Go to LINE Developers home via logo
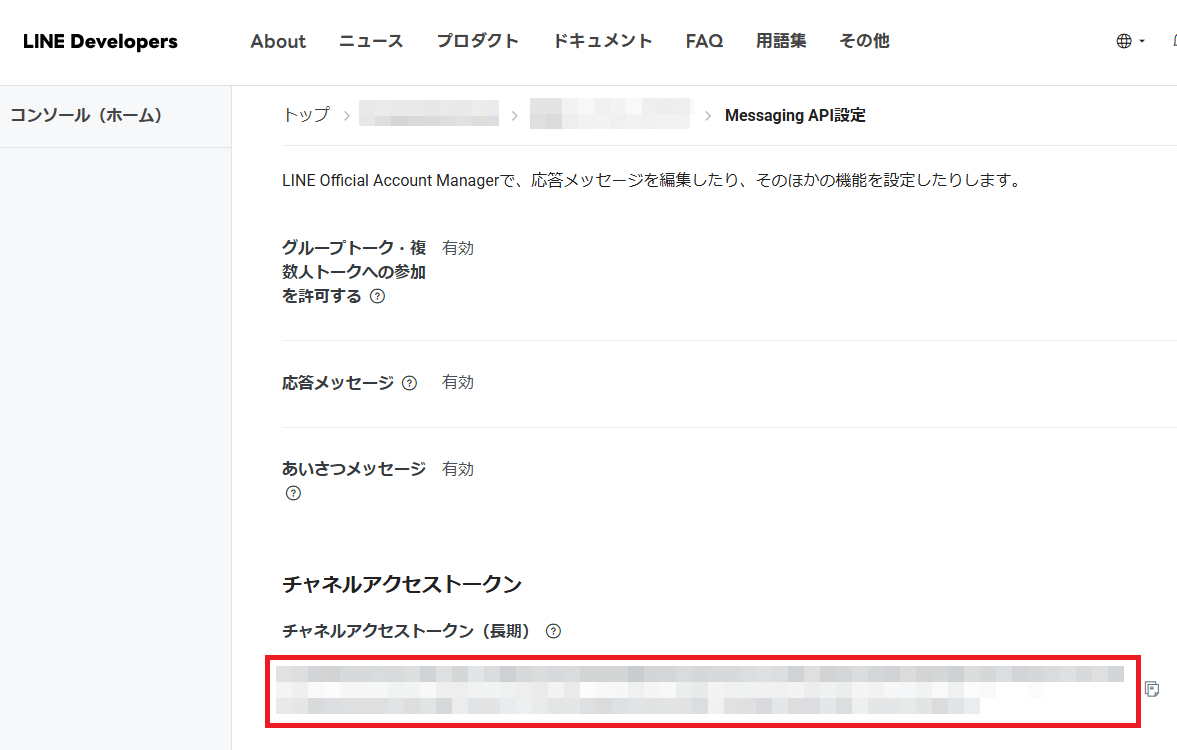 point(100,41)
